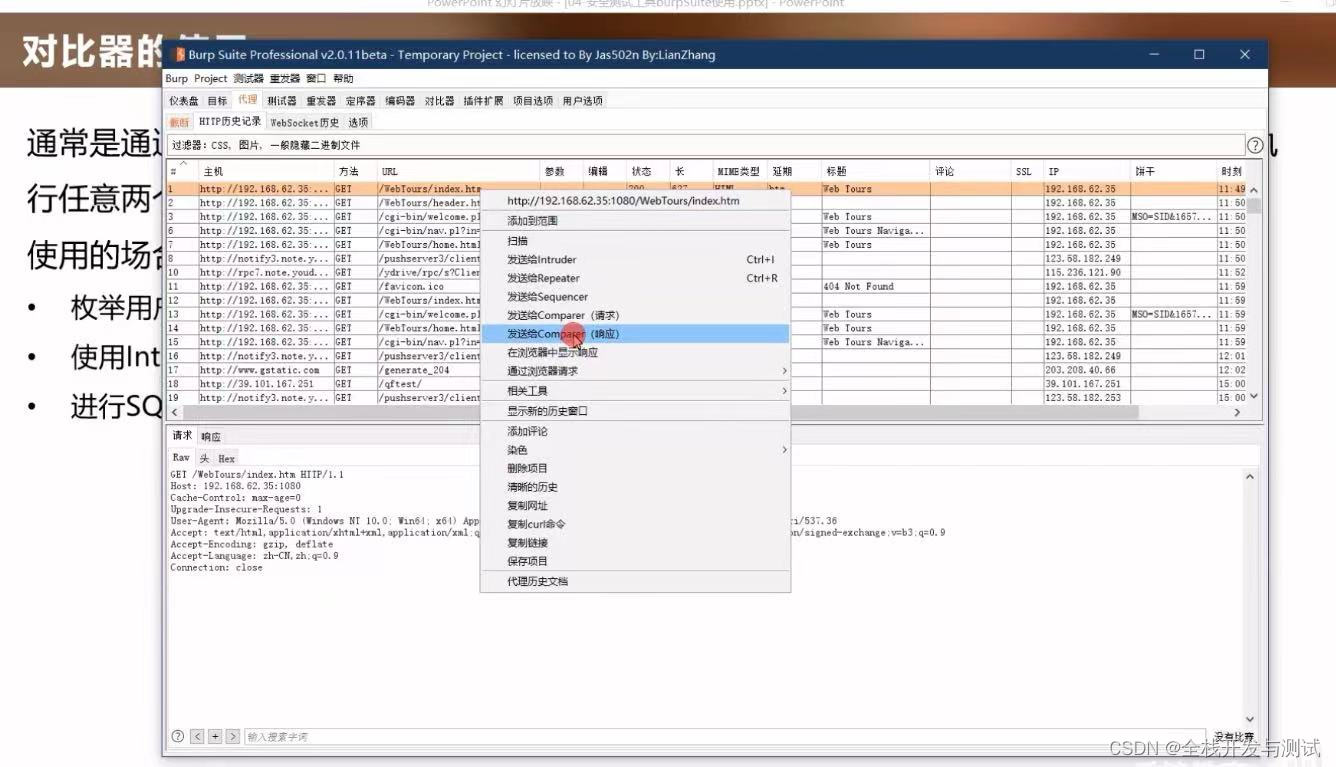This screenshot has height=767, width=1336.
Task: Open the Project menu
Action: (211, 78)
